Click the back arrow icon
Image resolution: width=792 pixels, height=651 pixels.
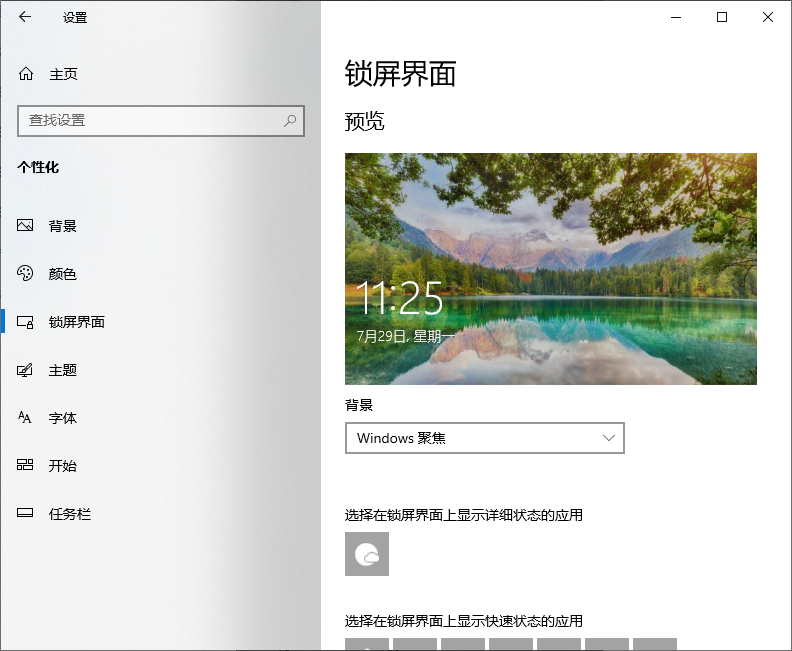click(25, 17)
